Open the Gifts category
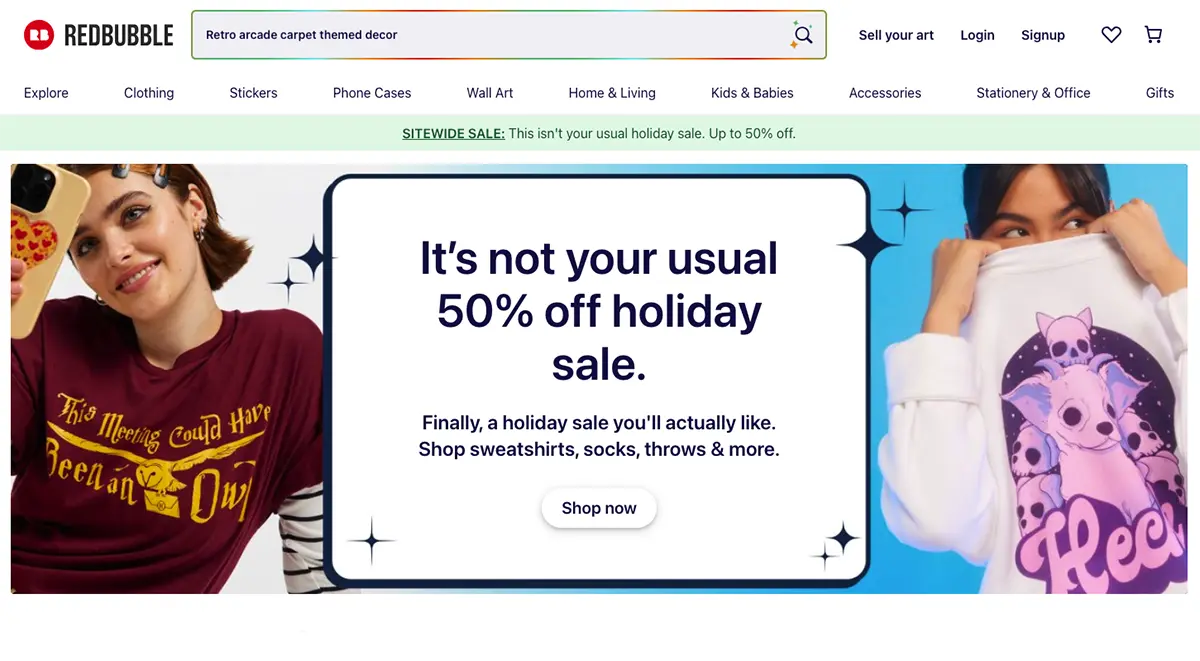 point(1159,93)
